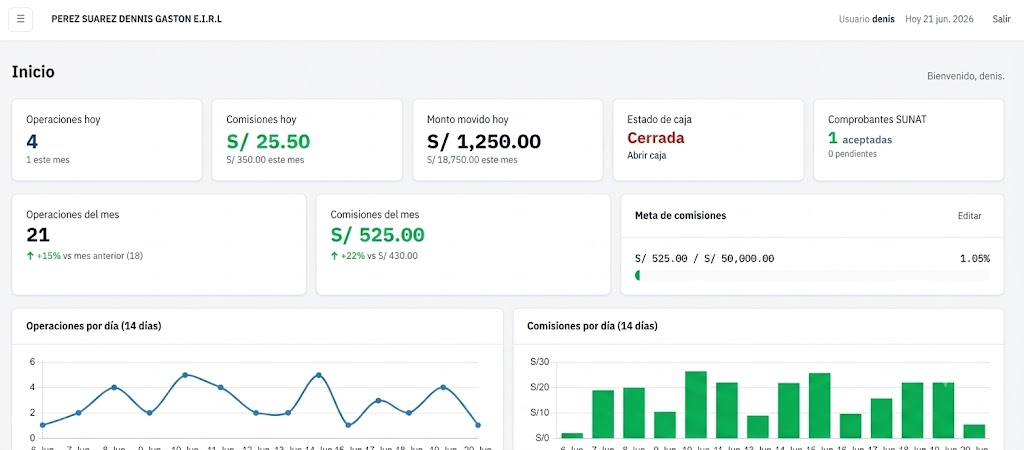Click the green up arrow beside +15%
Image resolution: width=1024 pixels, height=450 pixels.
pos(30,256)
